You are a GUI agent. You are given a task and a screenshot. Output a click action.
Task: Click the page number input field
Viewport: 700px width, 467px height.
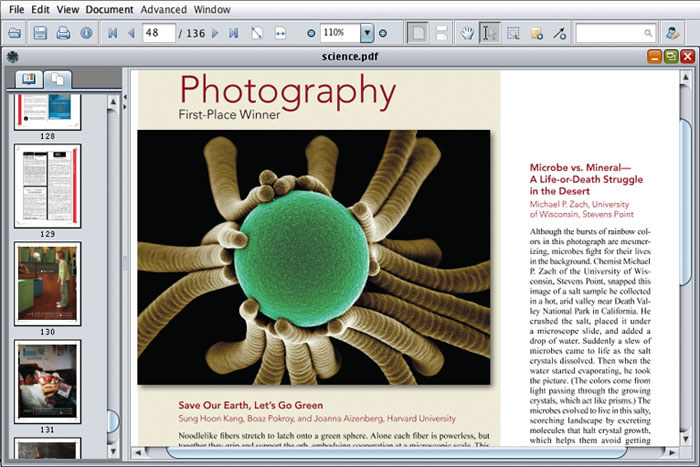[157, 33]
